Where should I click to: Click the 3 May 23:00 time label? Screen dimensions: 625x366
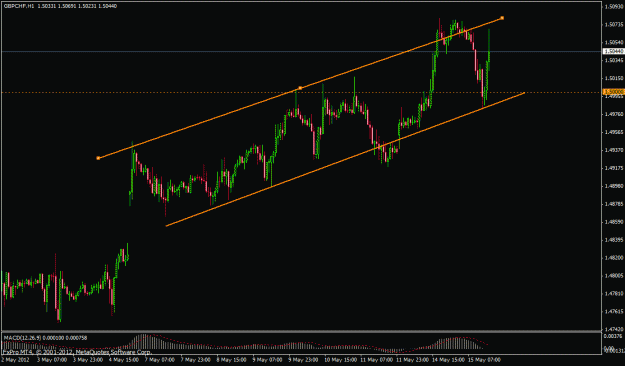click(x=88, y=360)
